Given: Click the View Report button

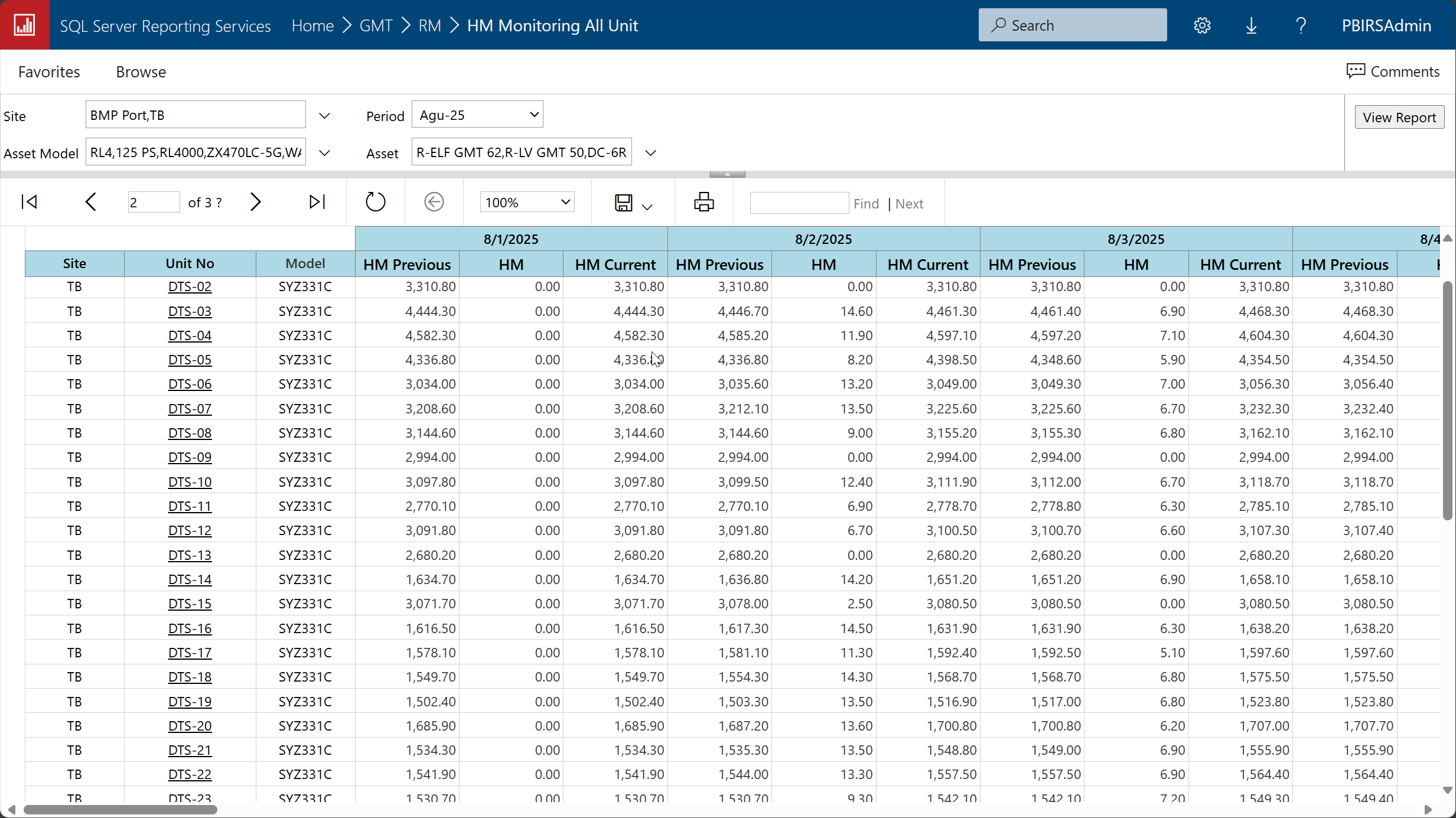Looking at the screenshot, I should click(x=1399, y=117).
